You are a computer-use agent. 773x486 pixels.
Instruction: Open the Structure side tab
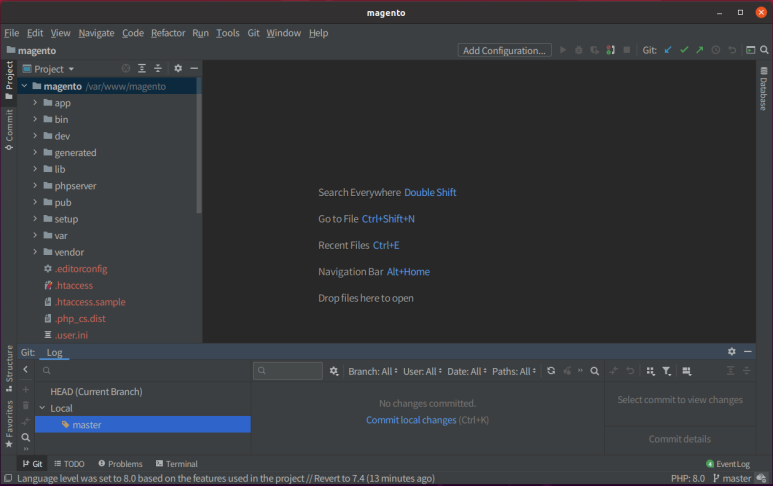tap(9, 369)
